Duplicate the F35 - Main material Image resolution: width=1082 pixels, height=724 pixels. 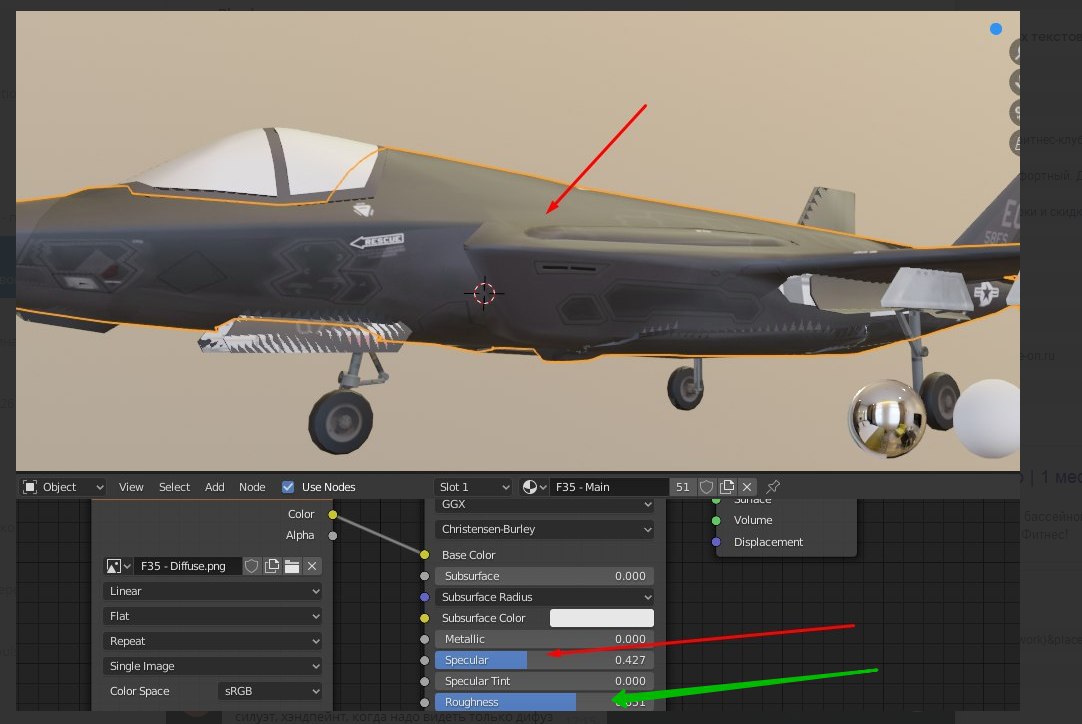[727, 487]
